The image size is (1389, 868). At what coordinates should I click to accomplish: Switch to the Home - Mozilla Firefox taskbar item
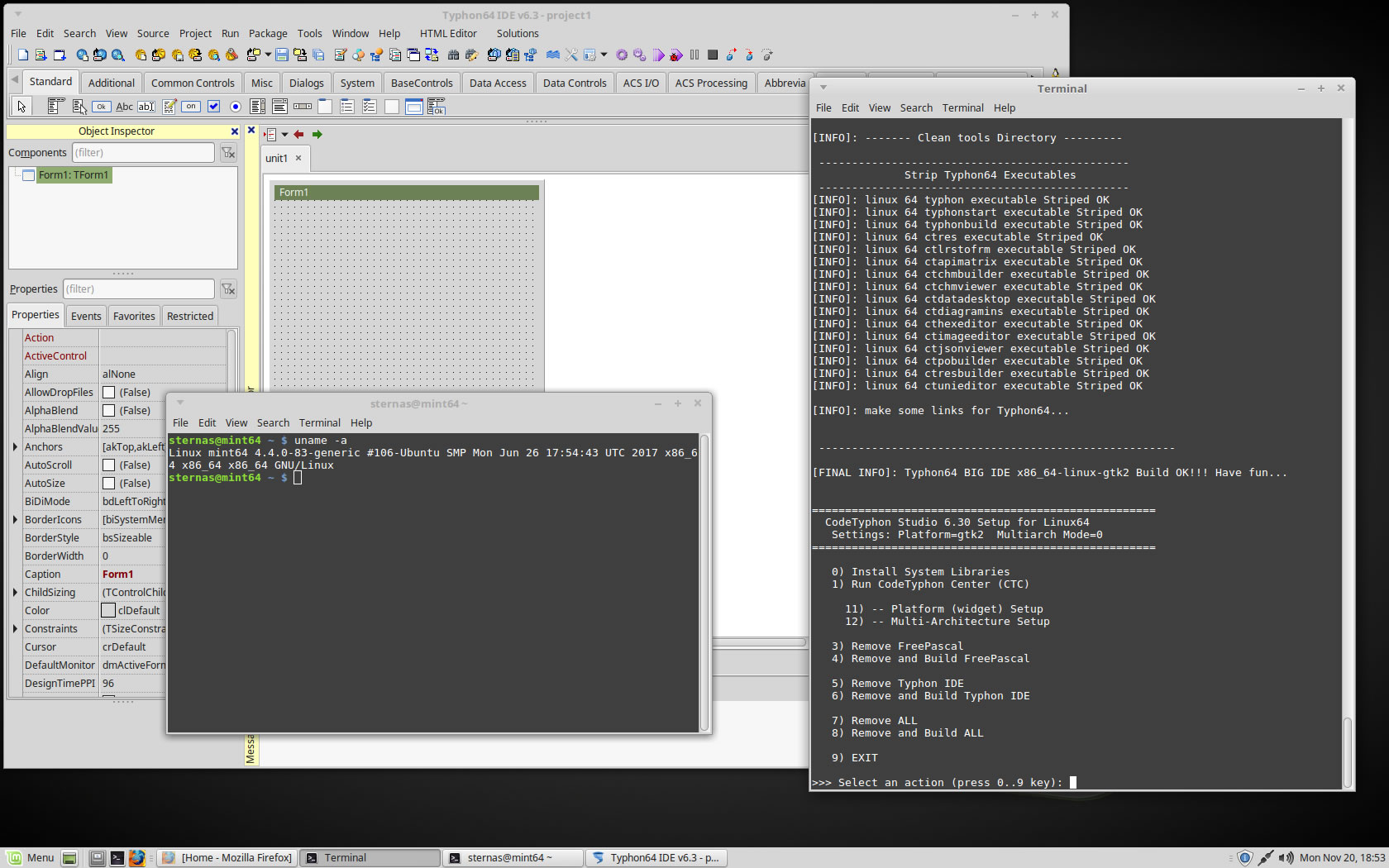[x=227, y=858]
